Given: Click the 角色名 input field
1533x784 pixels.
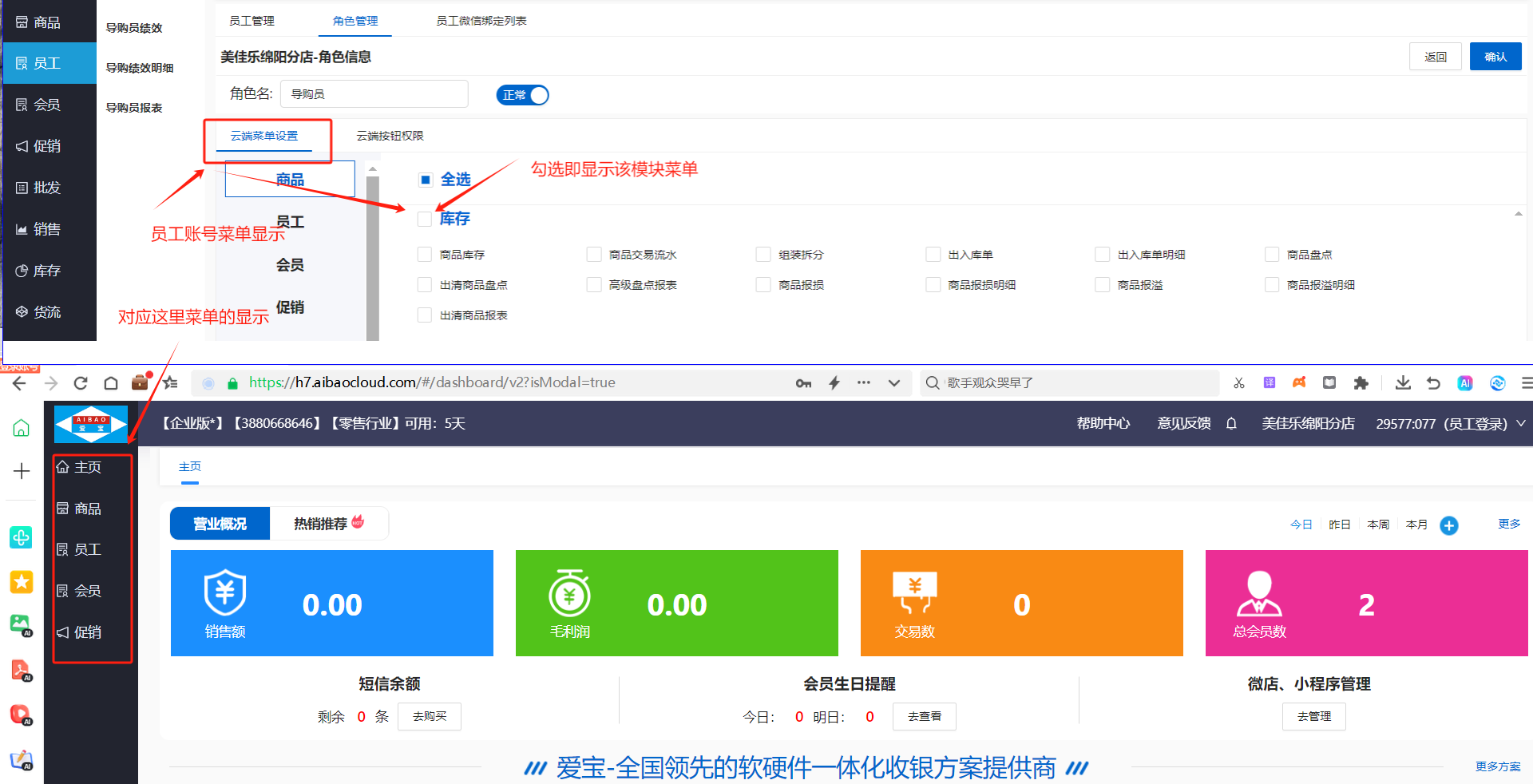Looking at the screenshot, I should coord(374,94).
